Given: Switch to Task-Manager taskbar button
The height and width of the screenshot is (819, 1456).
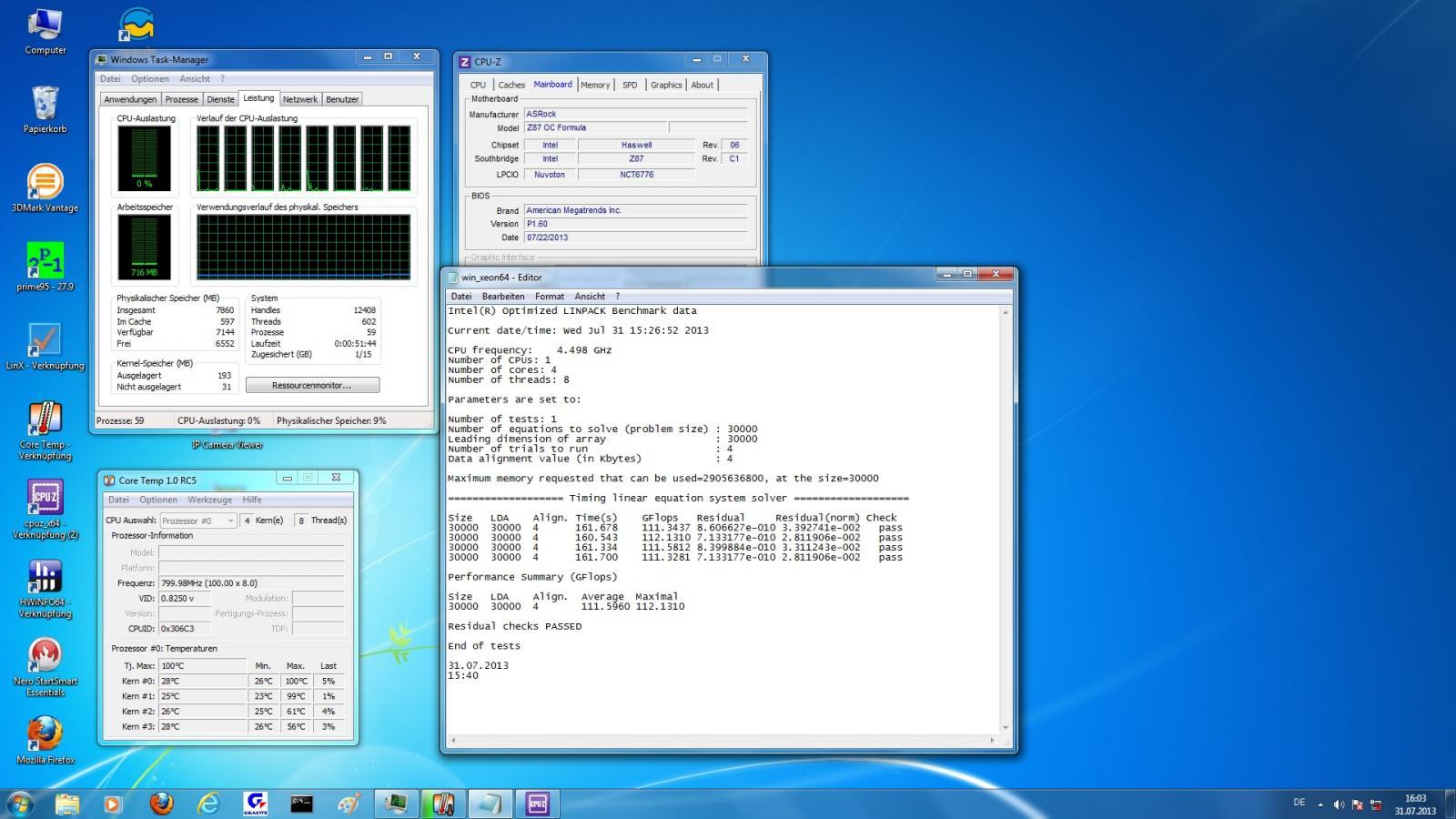Looking at the screenshot, I should point(397,804).
